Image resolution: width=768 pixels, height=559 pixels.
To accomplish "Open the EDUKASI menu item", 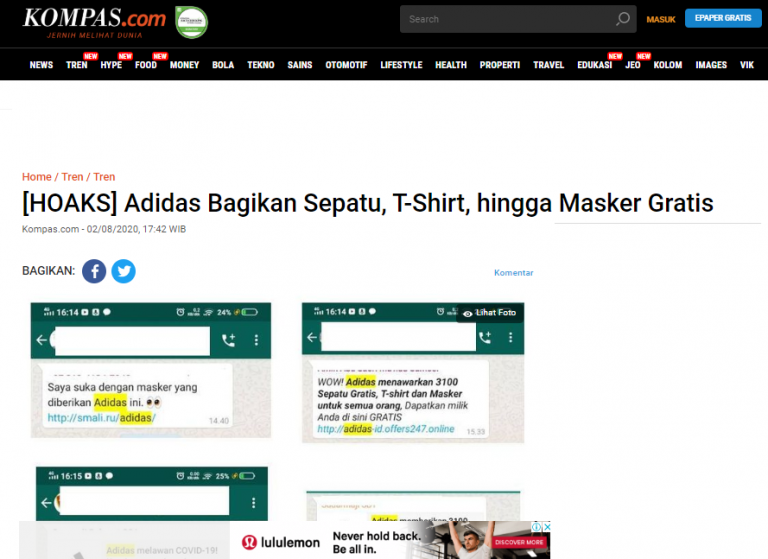I will 595,65.
